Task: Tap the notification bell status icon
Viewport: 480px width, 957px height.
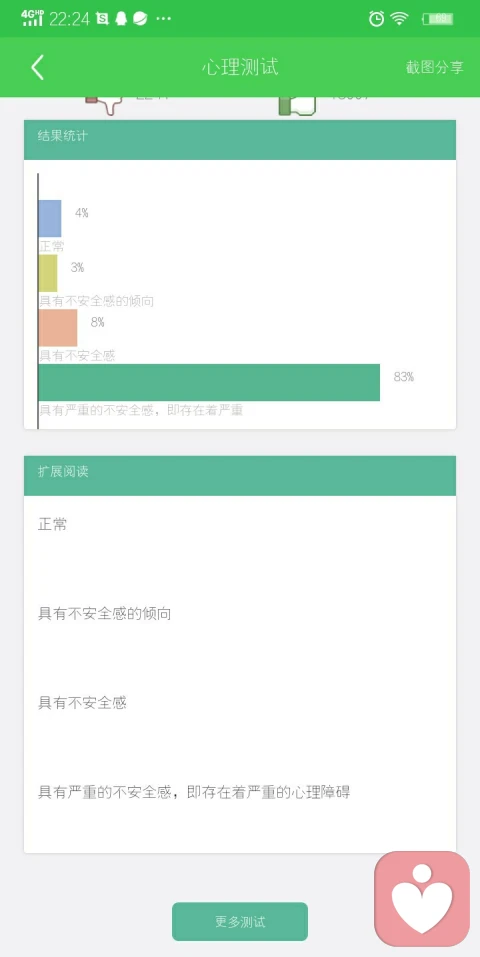Action: pyautogui.click(x=121, y=19)
